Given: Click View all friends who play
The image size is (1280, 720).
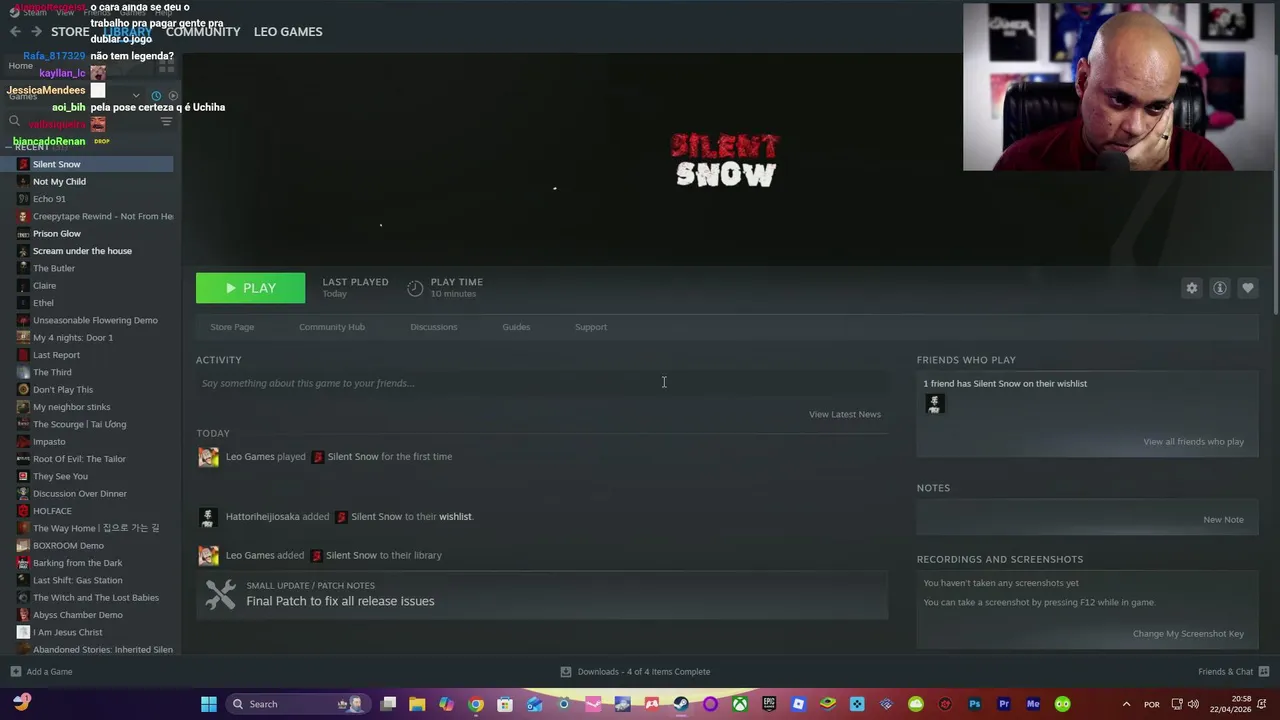Looking at the screenshot, I should (1194, 442).
